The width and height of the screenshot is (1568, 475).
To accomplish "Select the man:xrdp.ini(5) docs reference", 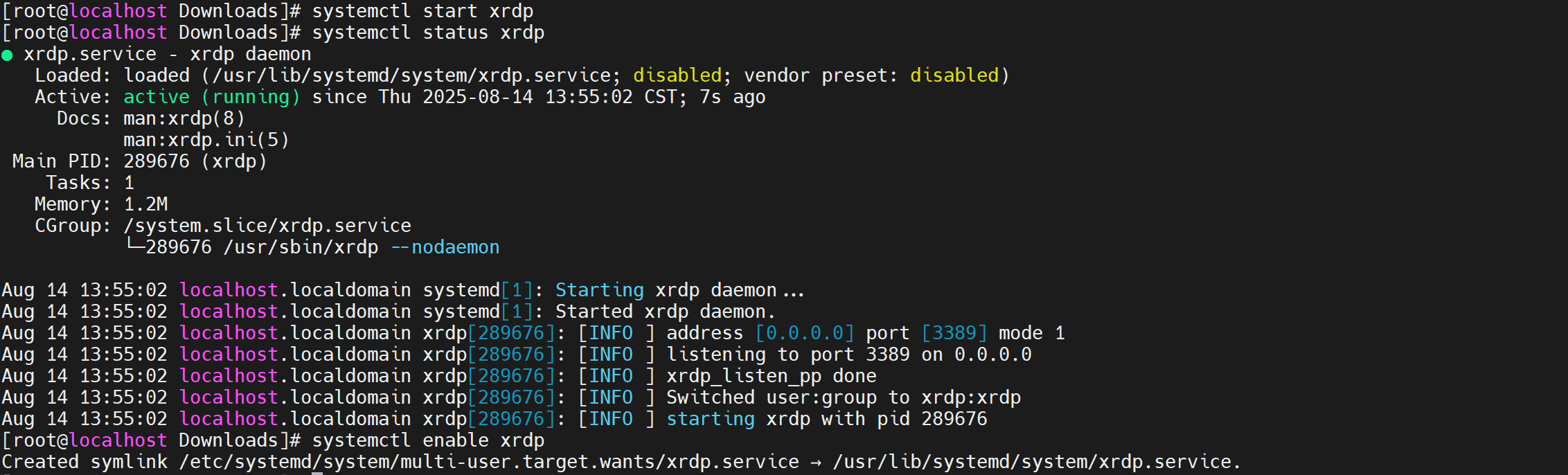I will [206, 140].
